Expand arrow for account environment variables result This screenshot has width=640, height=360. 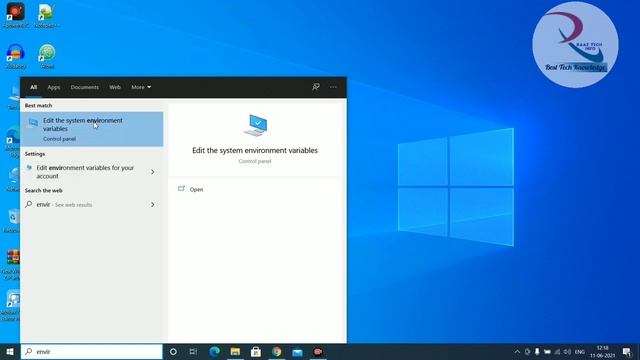[x=153, y=172]
